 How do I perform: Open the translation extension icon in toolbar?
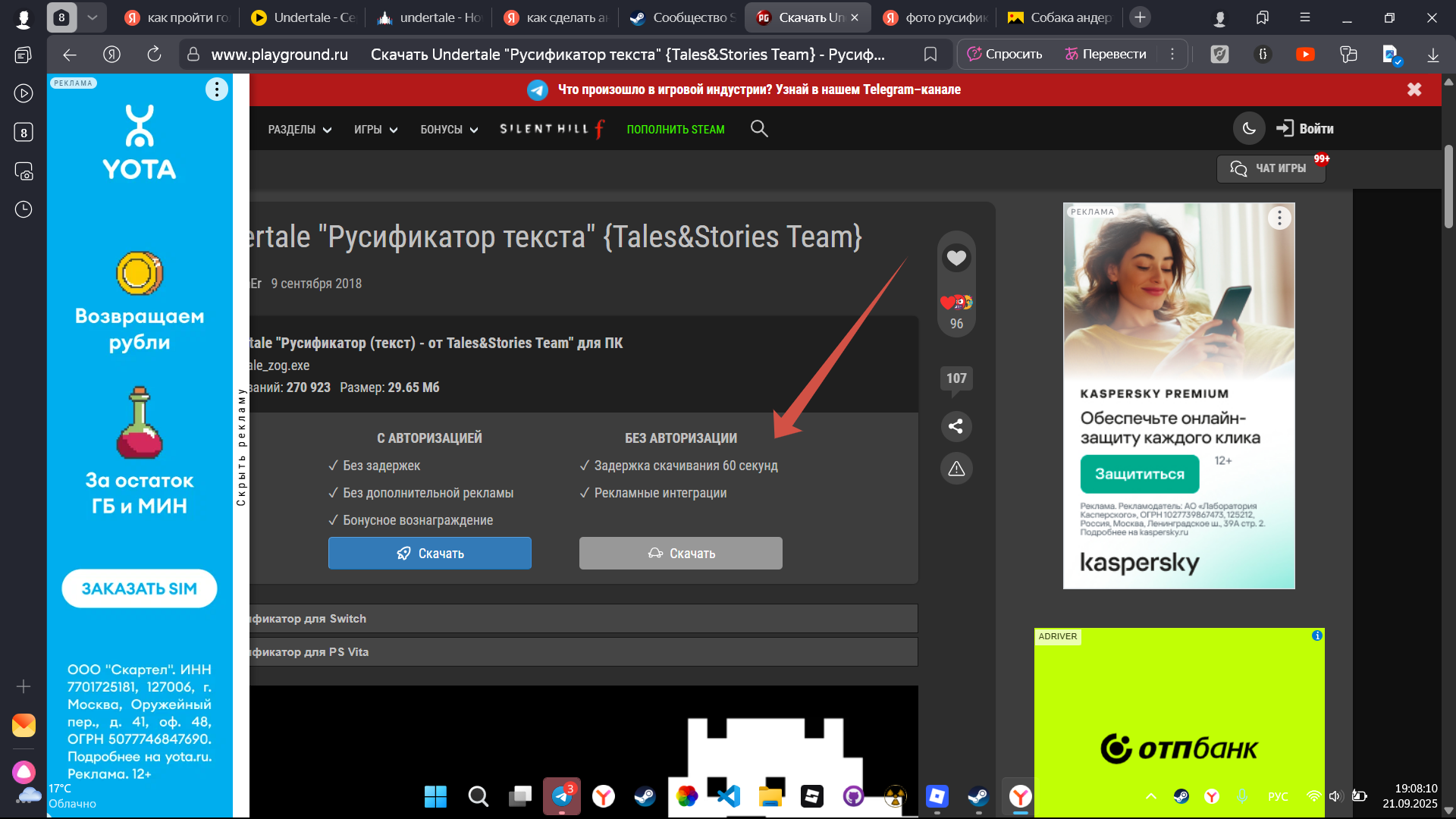[x=1348, y=55]
